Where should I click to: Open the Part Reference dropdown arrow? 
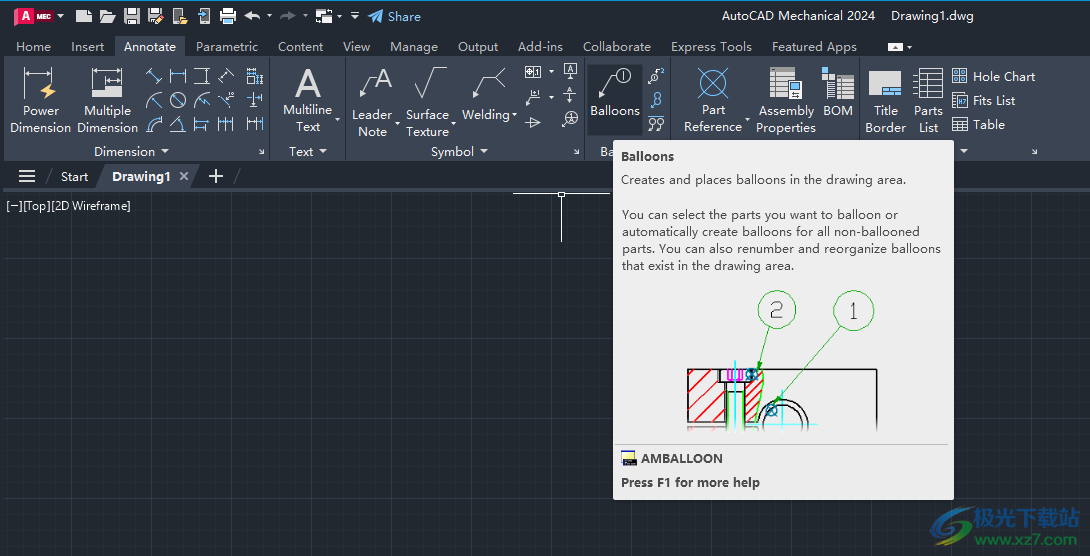[x=747, y=120]
